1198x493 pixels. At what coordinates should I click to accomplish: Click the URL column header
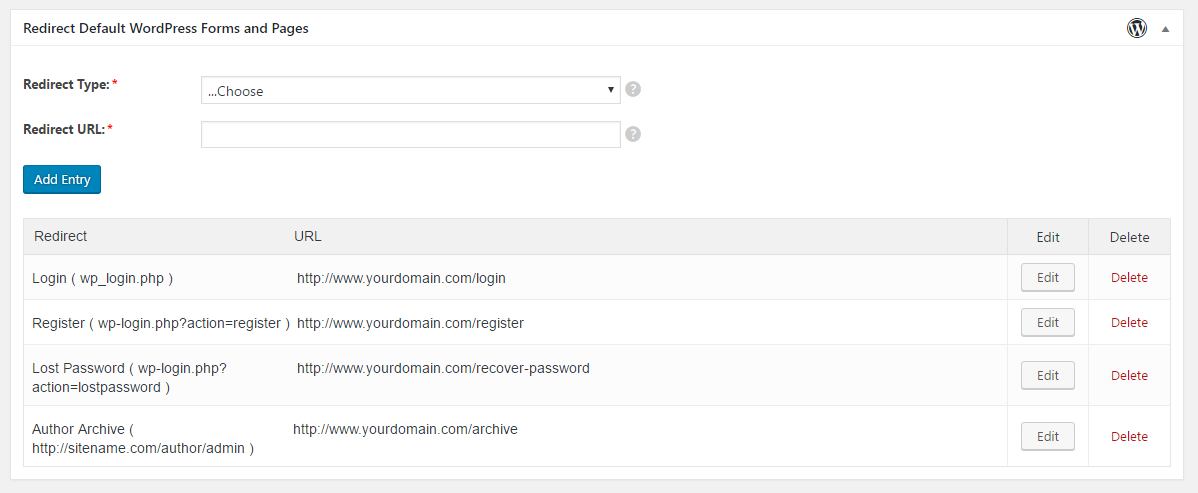[x=308, y=236]
